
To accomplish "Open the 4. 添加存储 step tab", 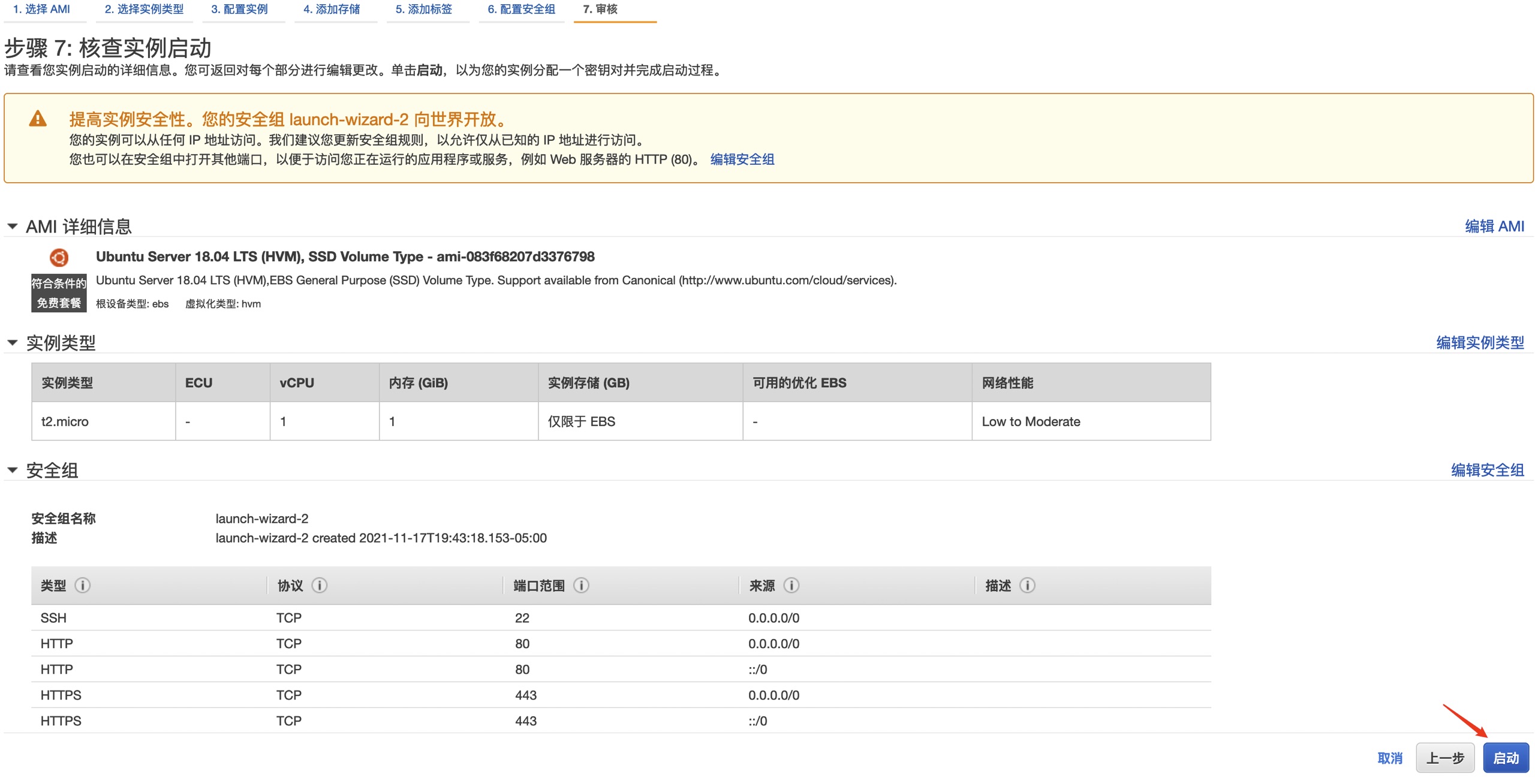I will coord(332,10).
